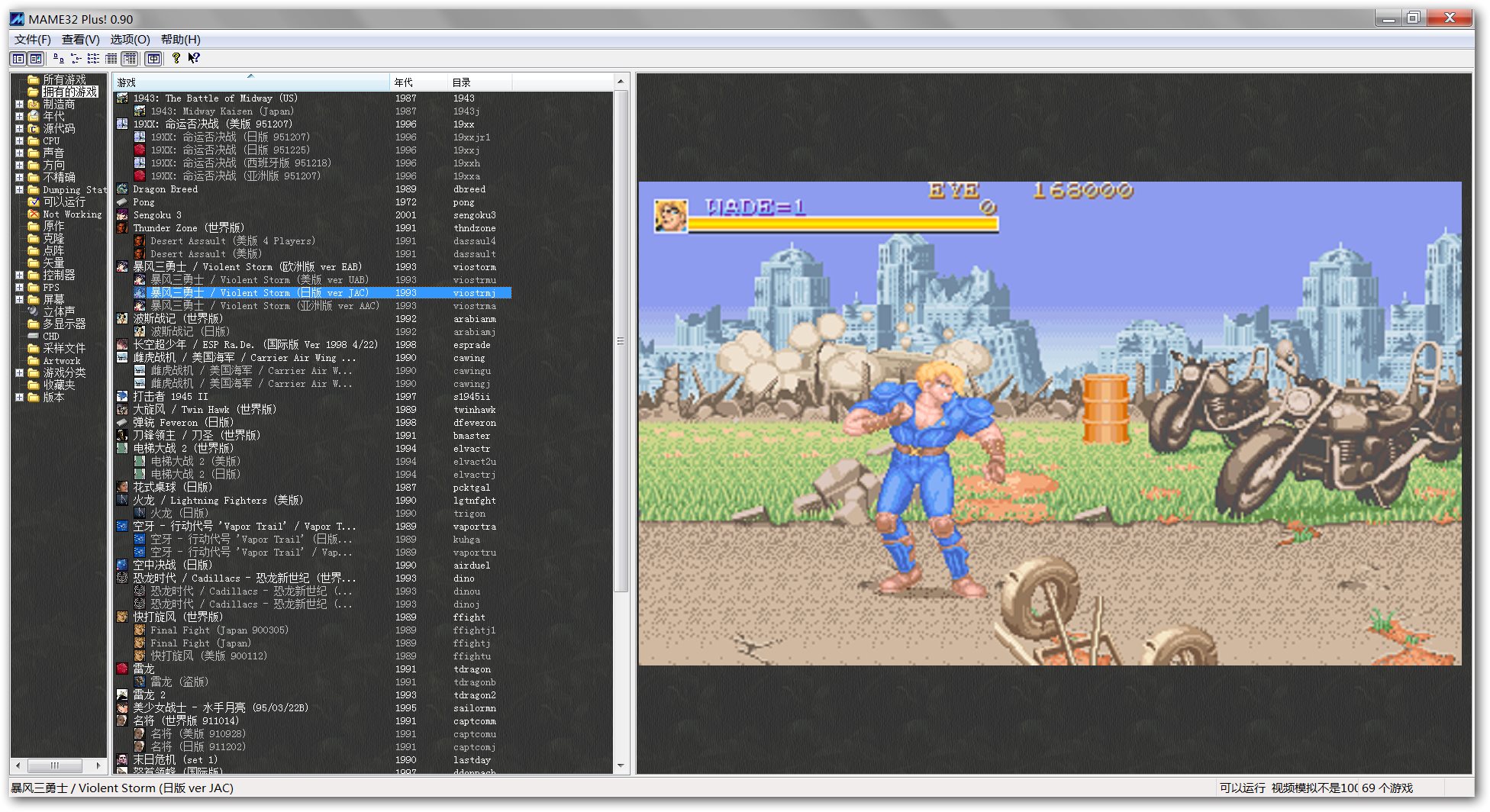Viewport: 1490px width, 812px height.
Task: Click the context help cursor icon
Action: pos(194,58)
